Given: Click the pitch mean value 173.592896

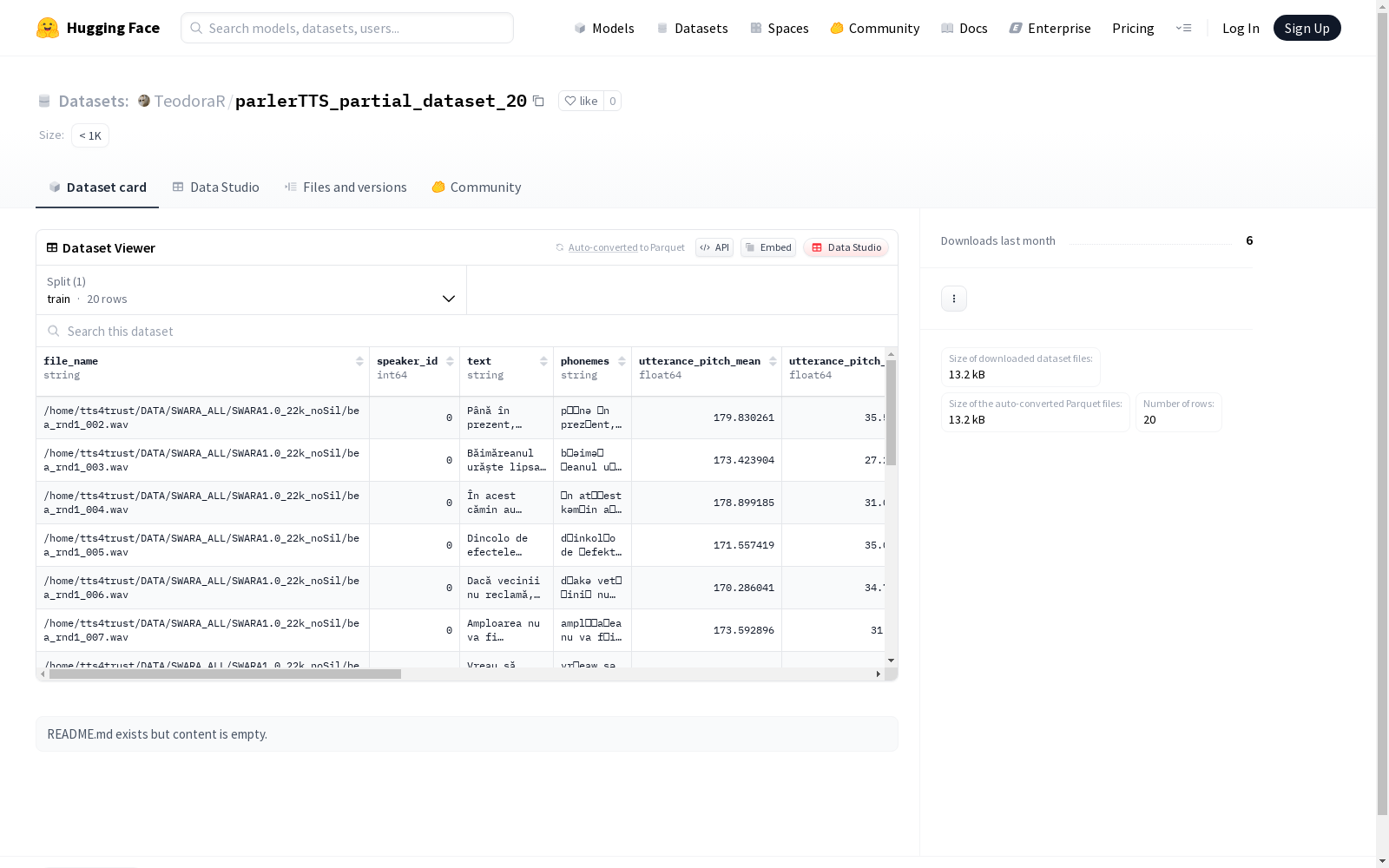Looking at the screenshot, I should [x=743, y=630].
